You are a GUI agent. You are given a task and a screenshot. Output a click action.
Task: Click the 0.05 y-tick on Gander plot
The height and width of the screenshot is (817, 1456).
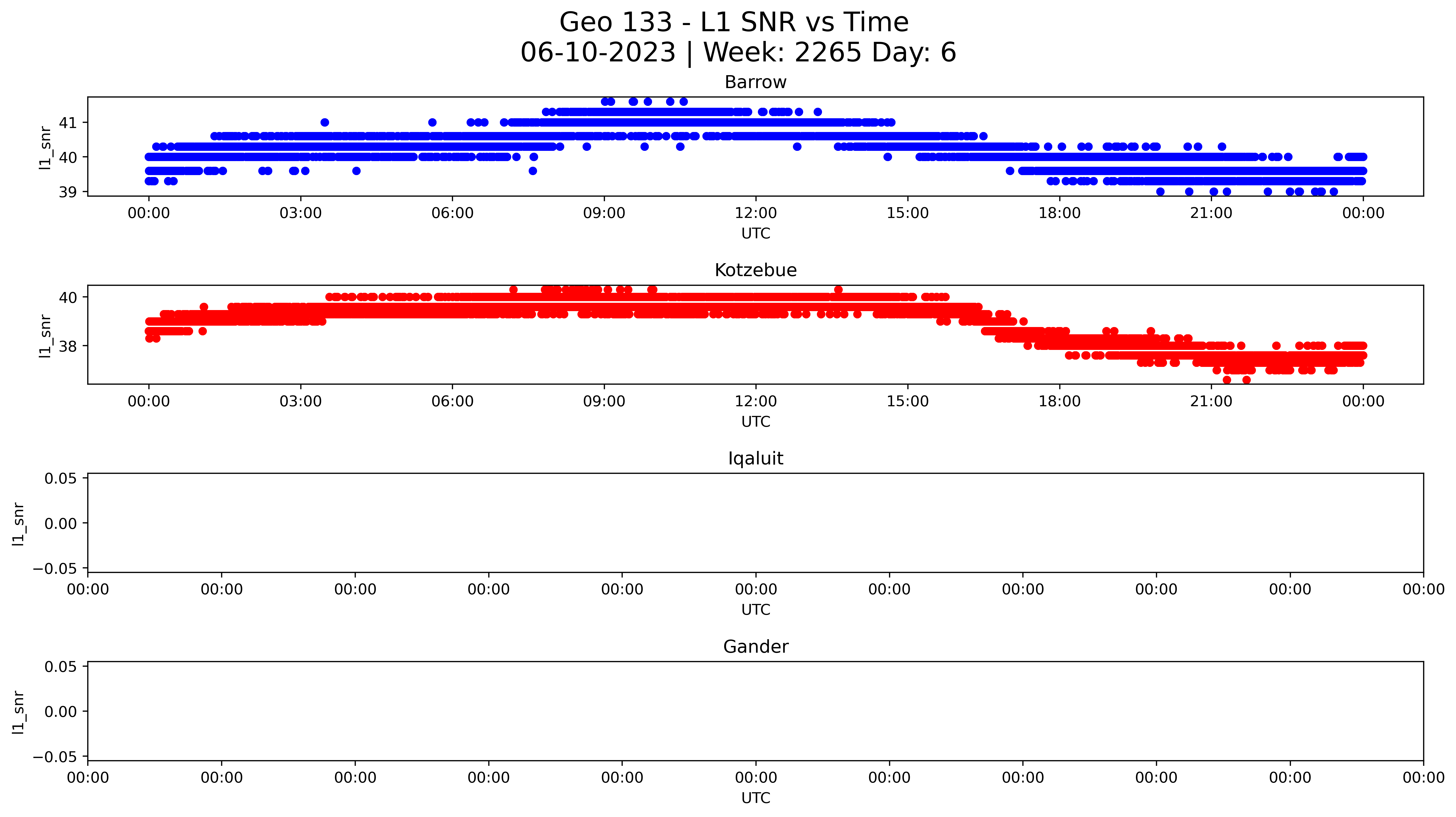click(x=61, y=667)
